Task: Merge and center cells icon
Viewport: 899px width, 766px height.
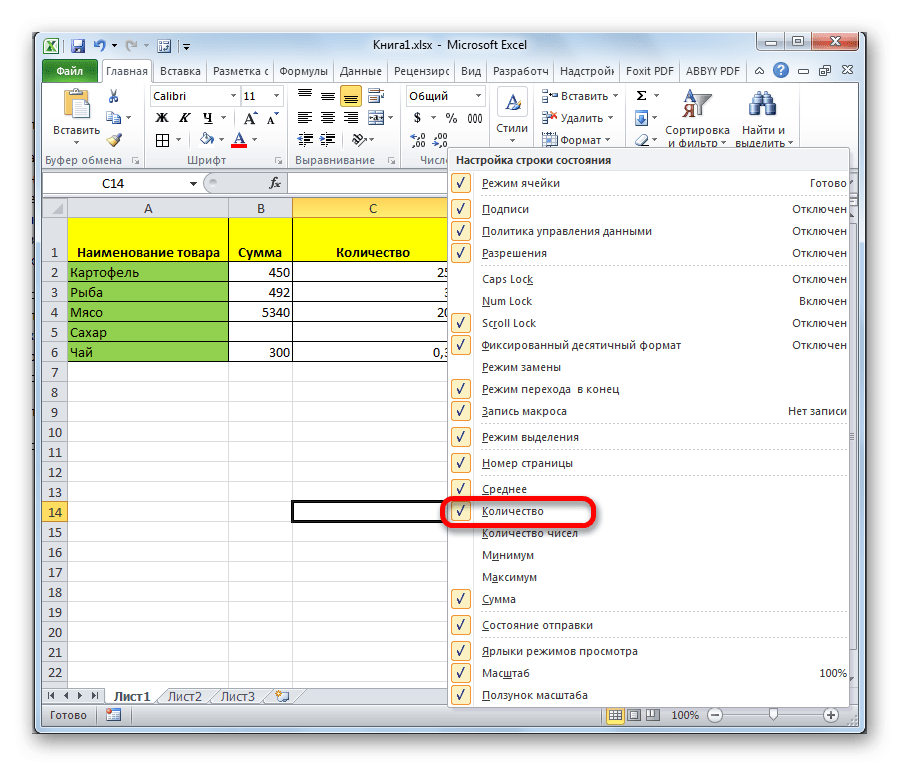Action: pyautogui.click(x=376, y=118)
